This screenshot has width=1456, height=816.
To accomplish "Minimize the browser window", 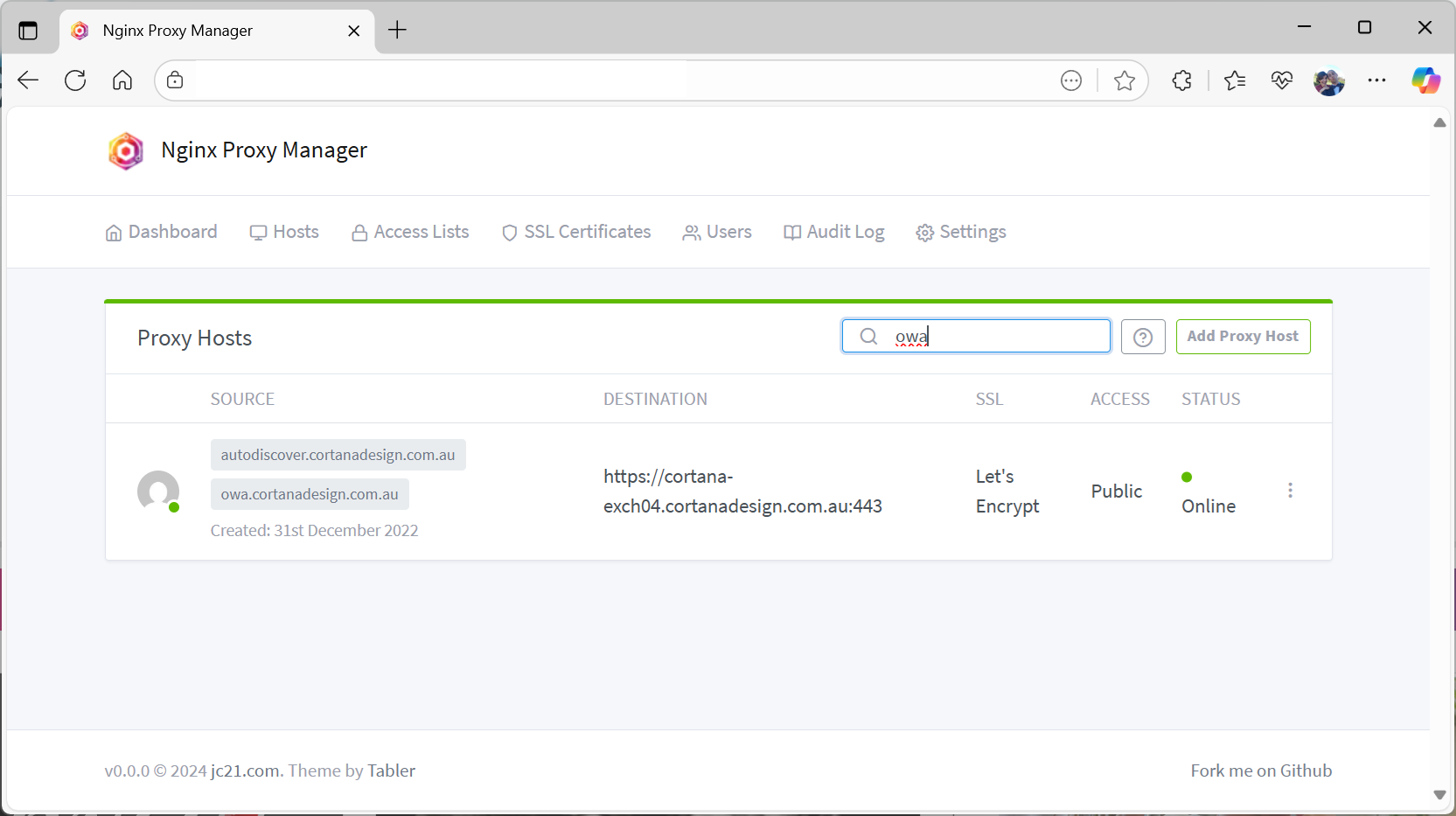I will pos(1304,27).
